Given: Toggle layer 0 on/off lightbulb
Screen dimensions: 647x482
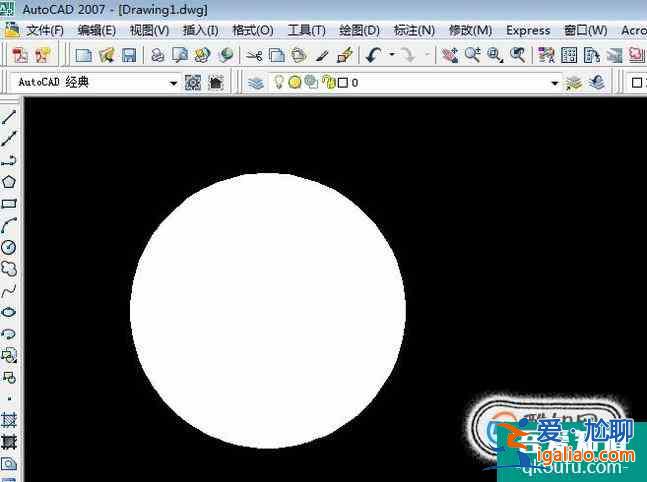Looking at the screenshot, I should point(279,83).
